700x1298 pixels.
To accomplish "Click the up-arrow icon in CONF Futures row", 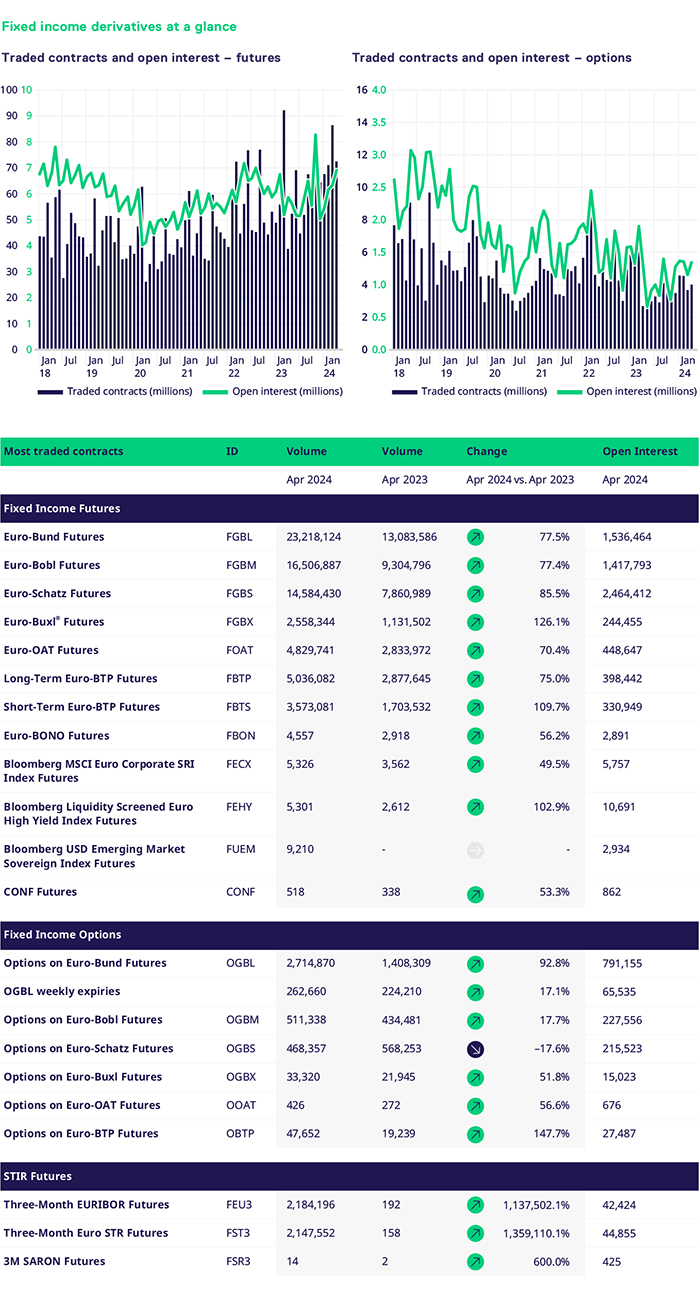I will point(476,893).
